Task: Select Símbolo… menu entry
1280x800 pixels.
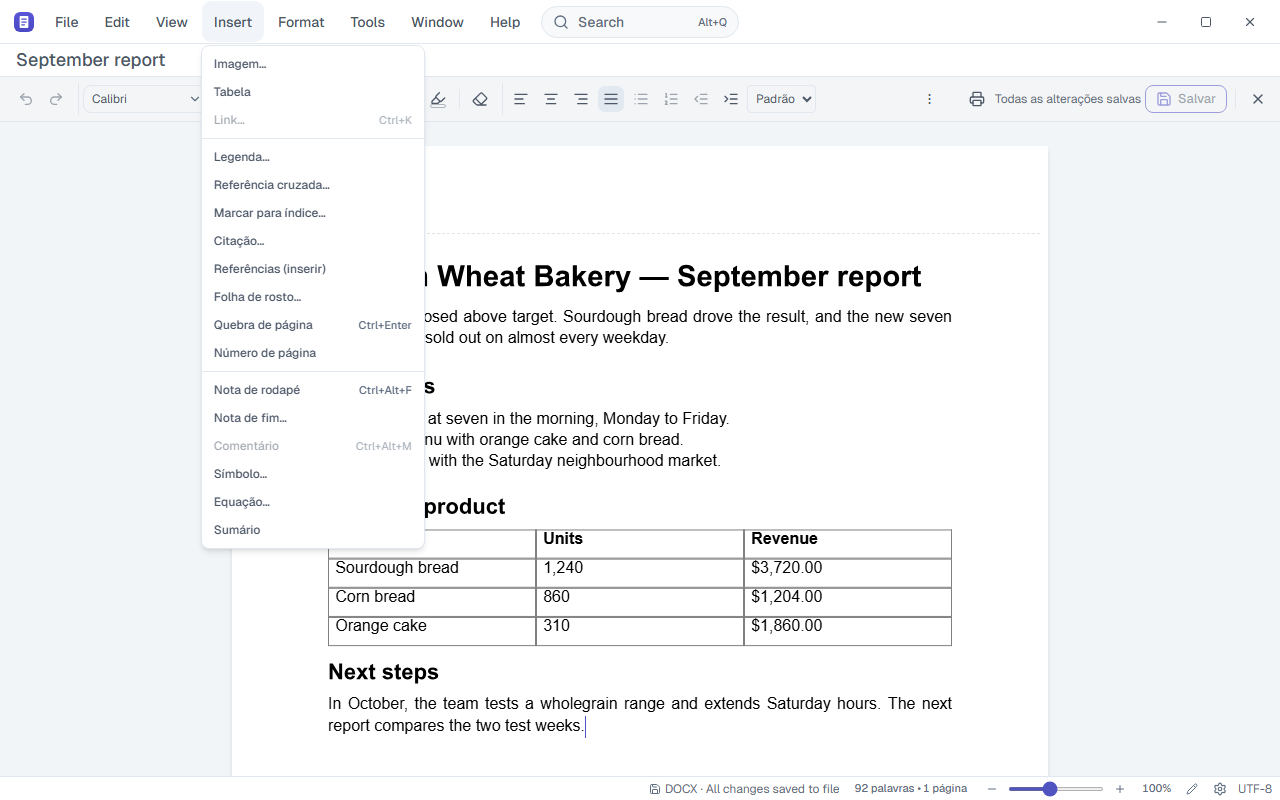Action: pyautogui.click(x=313, y=474)
